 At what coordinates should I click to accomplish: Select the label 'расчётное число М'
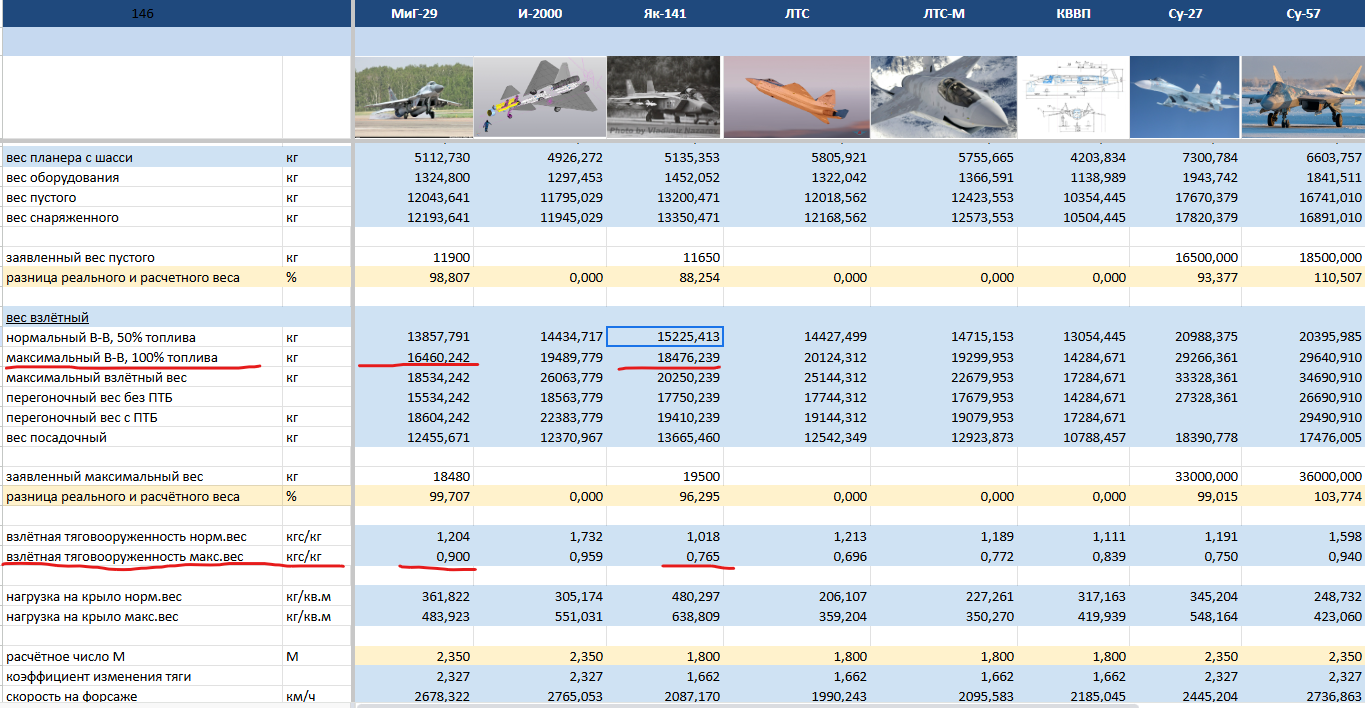(66, 657)
